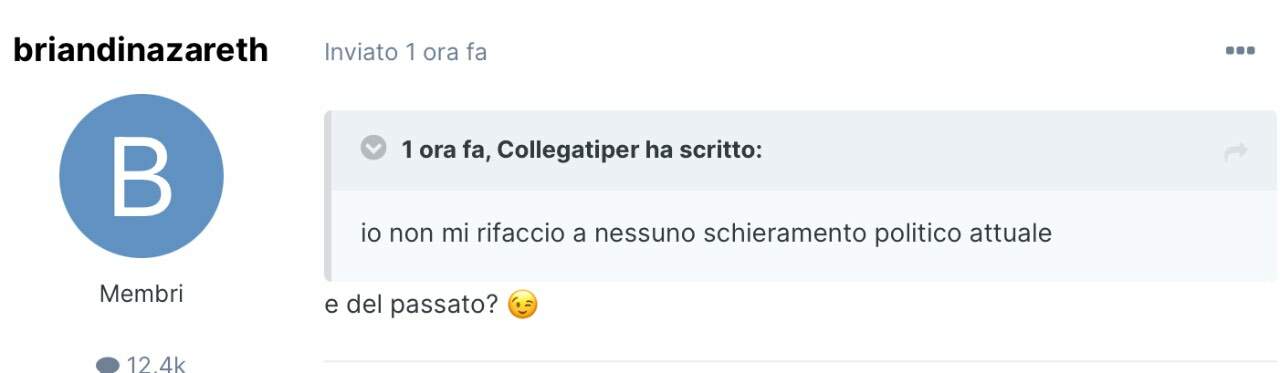Click the '12.4k' post count number
The height and width of the screenshot is (373, 1280).
coord(156,365)
